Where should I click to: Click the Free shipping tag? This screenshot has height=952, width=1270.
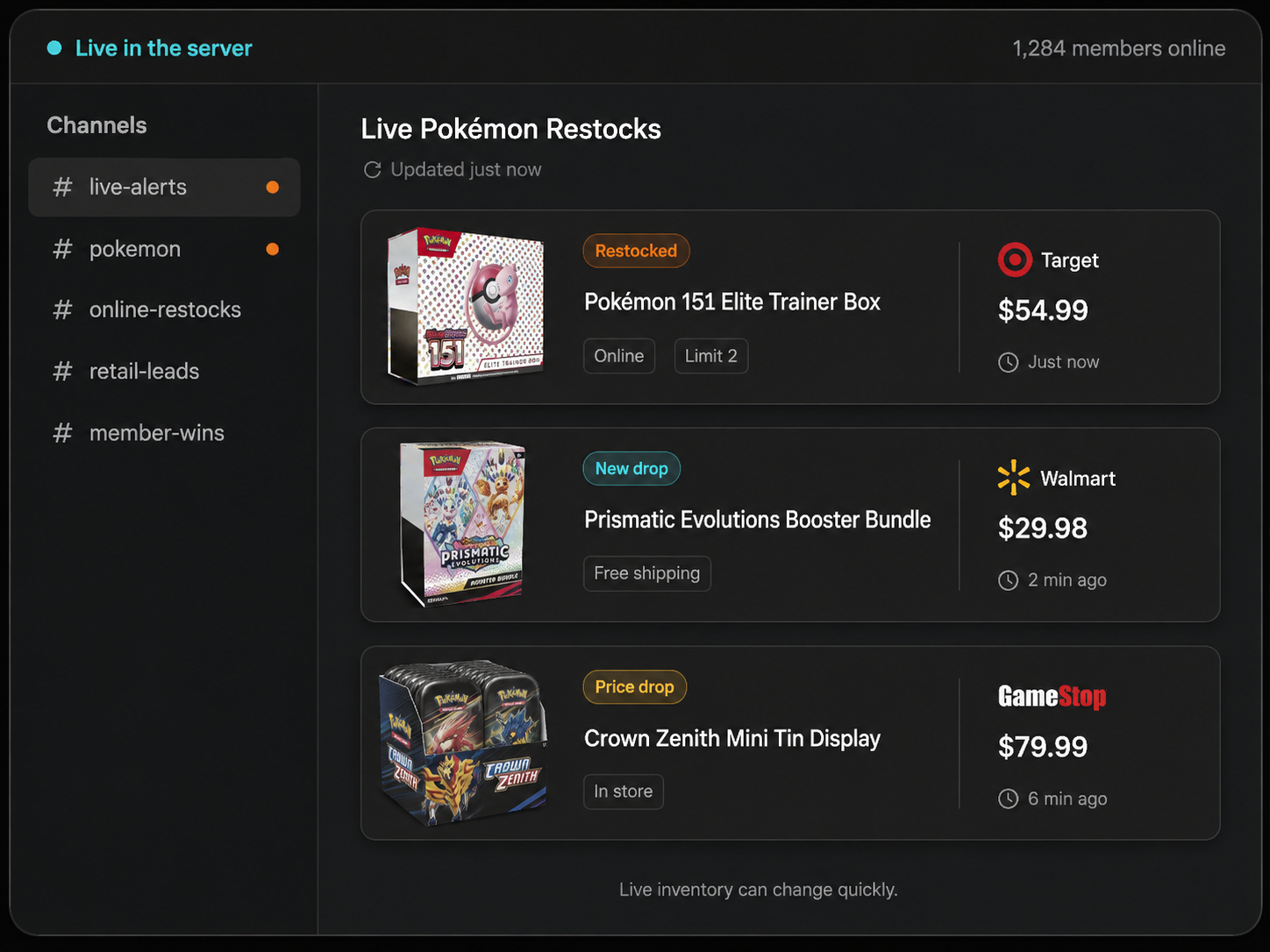[x=647, y=573]
